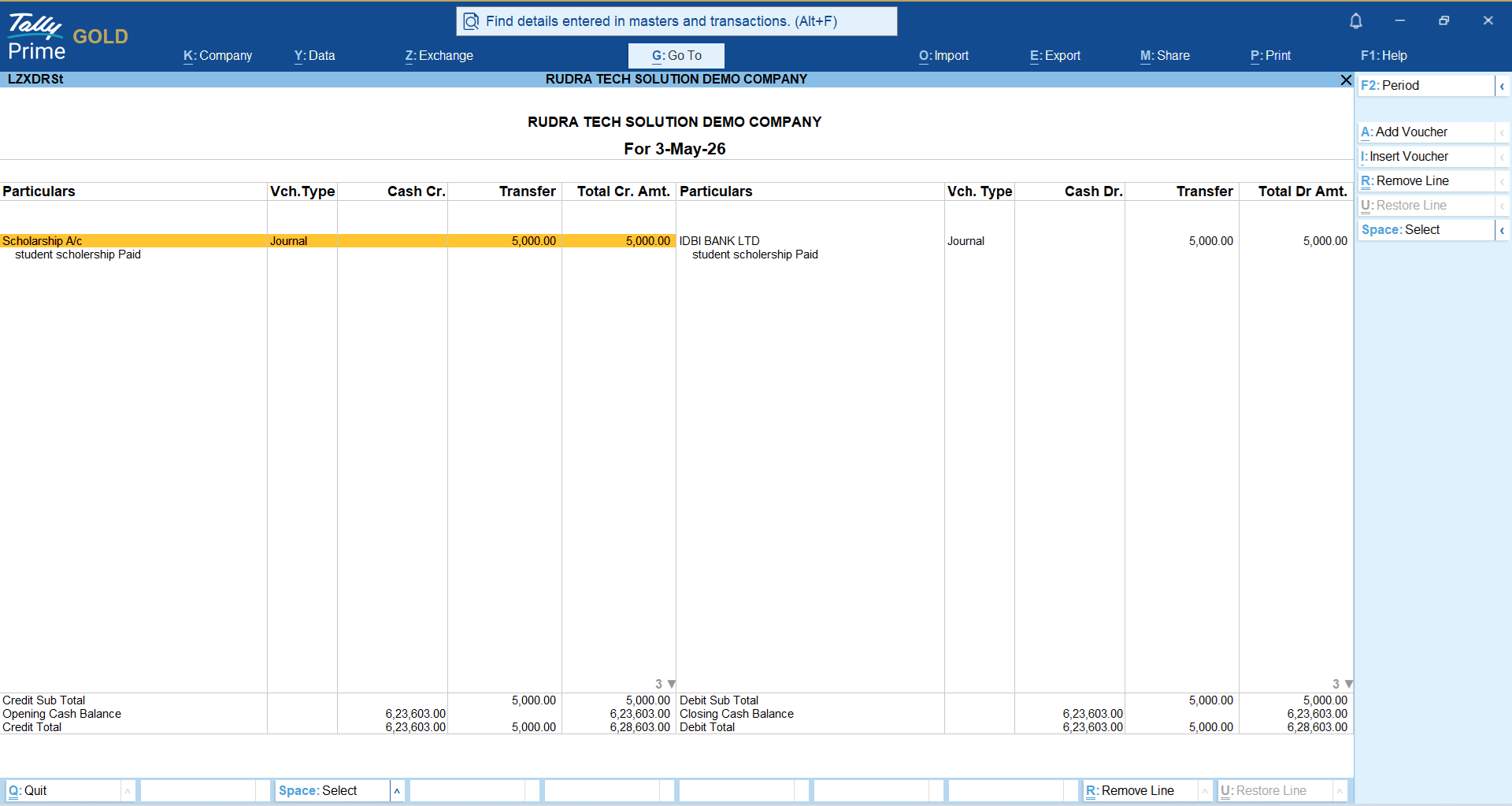The image size is (1512, 806).
Task: Expand the Space Select side chevron
Action: tap(1502, 230)
